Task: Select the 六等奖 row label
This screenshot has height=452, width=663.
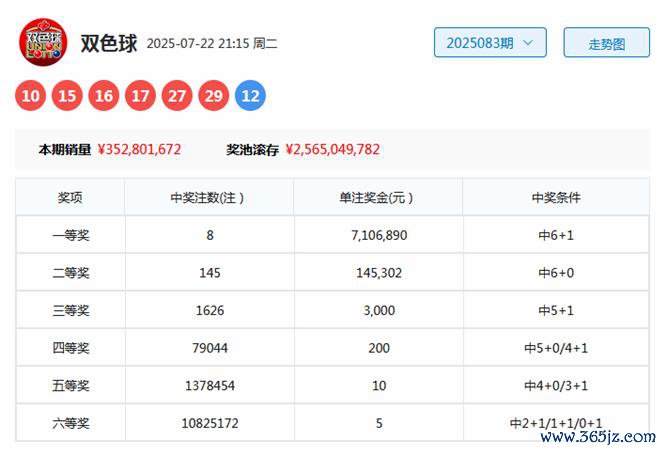Action: [71, 423]
